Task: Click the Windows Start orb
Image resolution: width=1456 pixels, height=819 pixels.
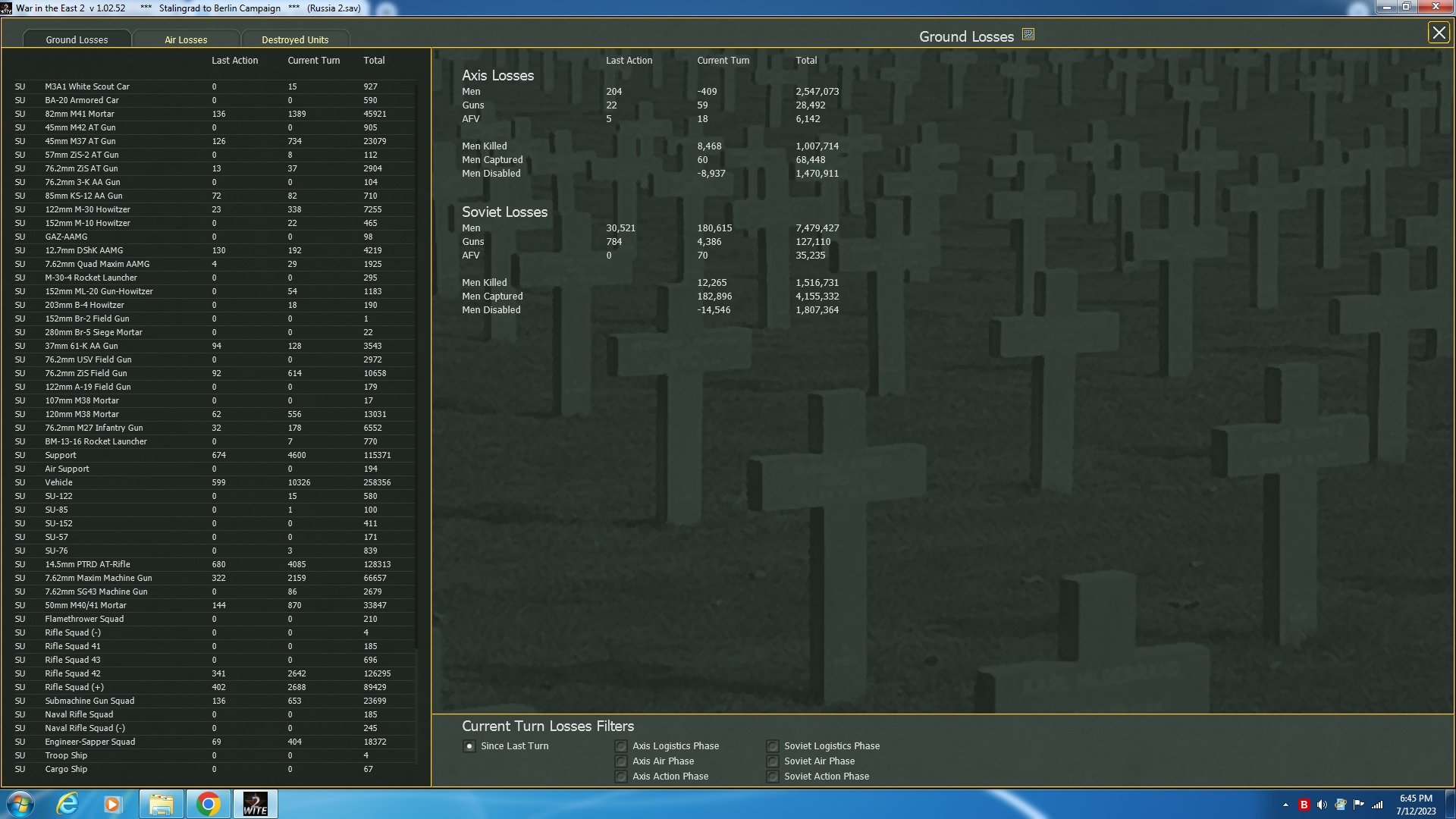Action: point(20,804)
